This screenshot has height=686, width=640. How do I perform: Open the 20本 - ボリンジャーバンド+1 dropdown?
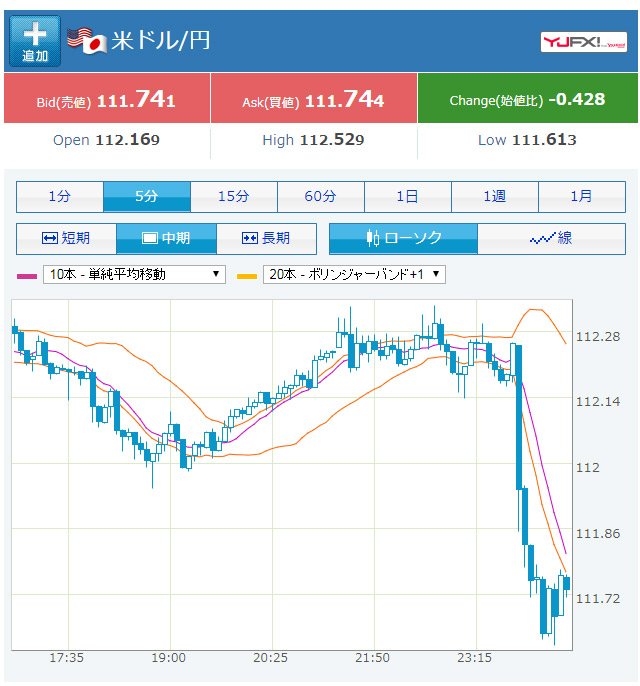[354, 274]
